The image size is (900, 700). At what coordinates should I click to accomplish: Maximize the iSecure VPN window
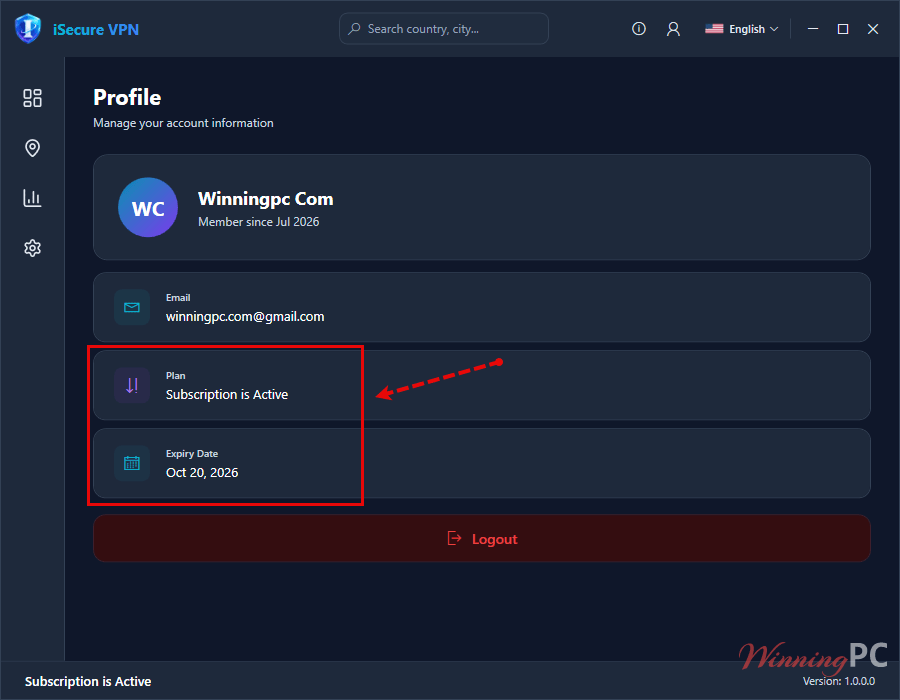point(843,29)
